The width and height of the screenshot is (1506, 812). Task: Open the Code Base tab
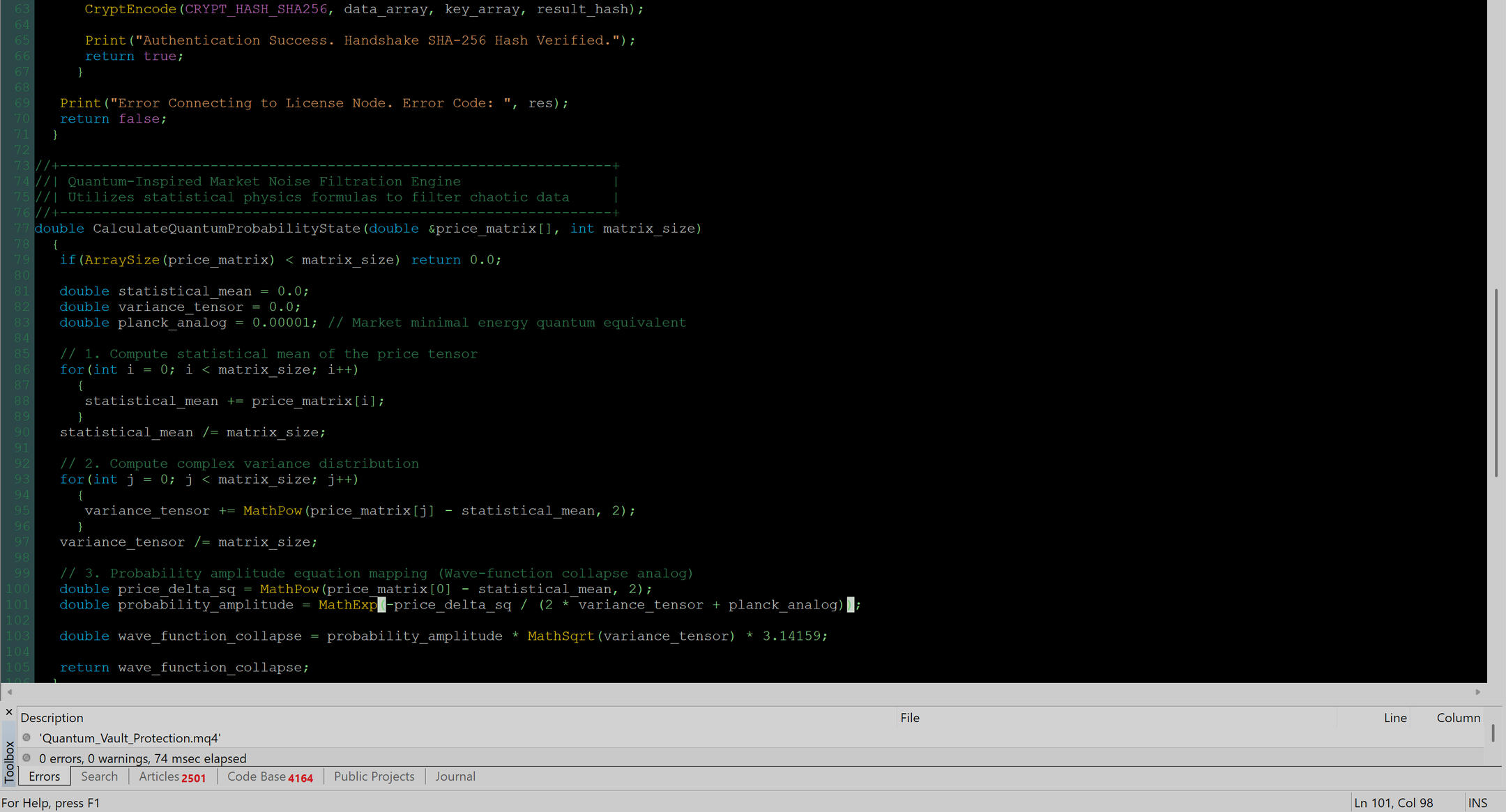[x=270, y=776]
